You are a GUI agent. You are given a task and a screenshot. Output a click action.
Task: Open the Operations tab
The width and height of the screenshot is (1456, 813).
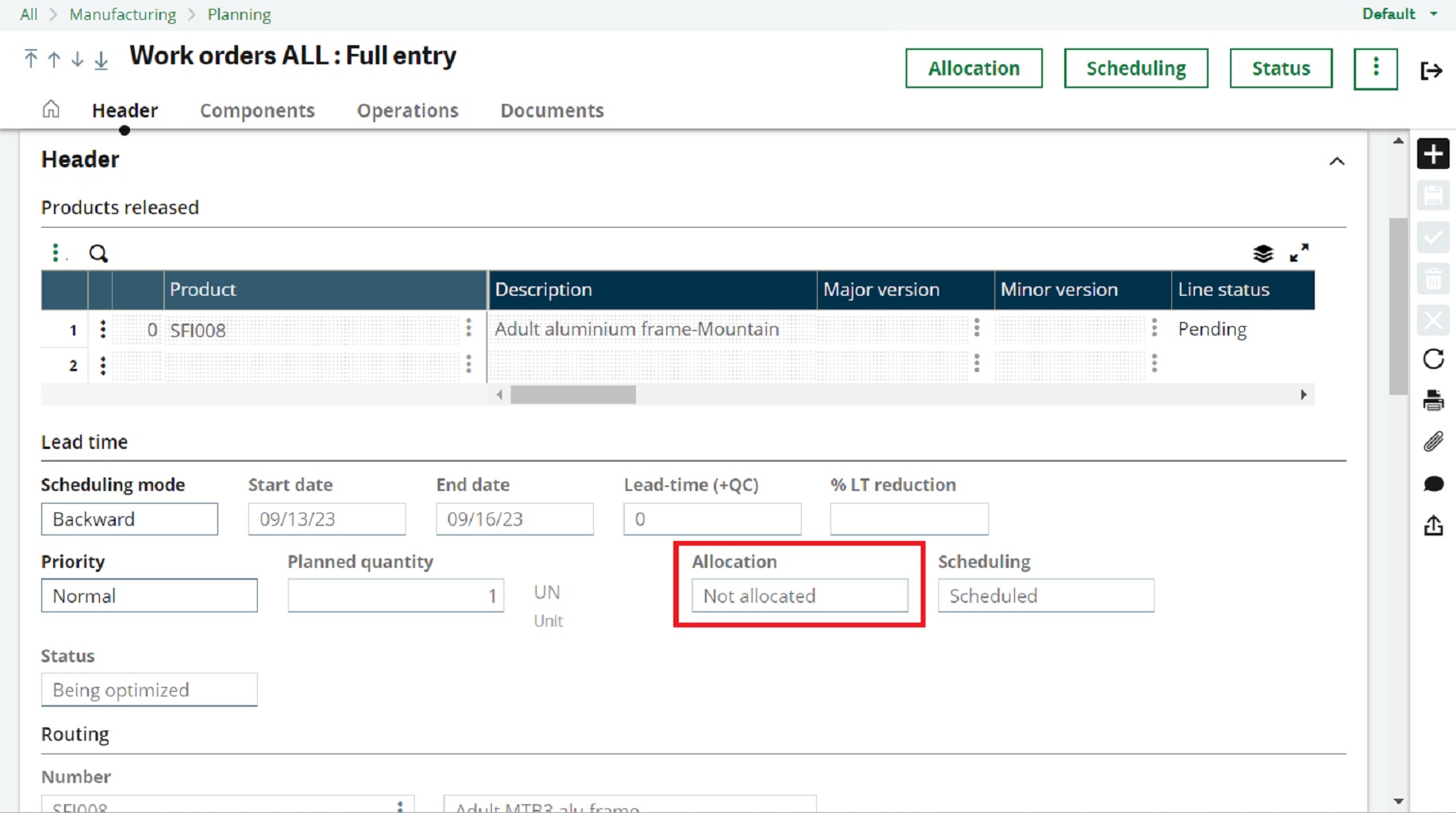(x=407, y=110)
